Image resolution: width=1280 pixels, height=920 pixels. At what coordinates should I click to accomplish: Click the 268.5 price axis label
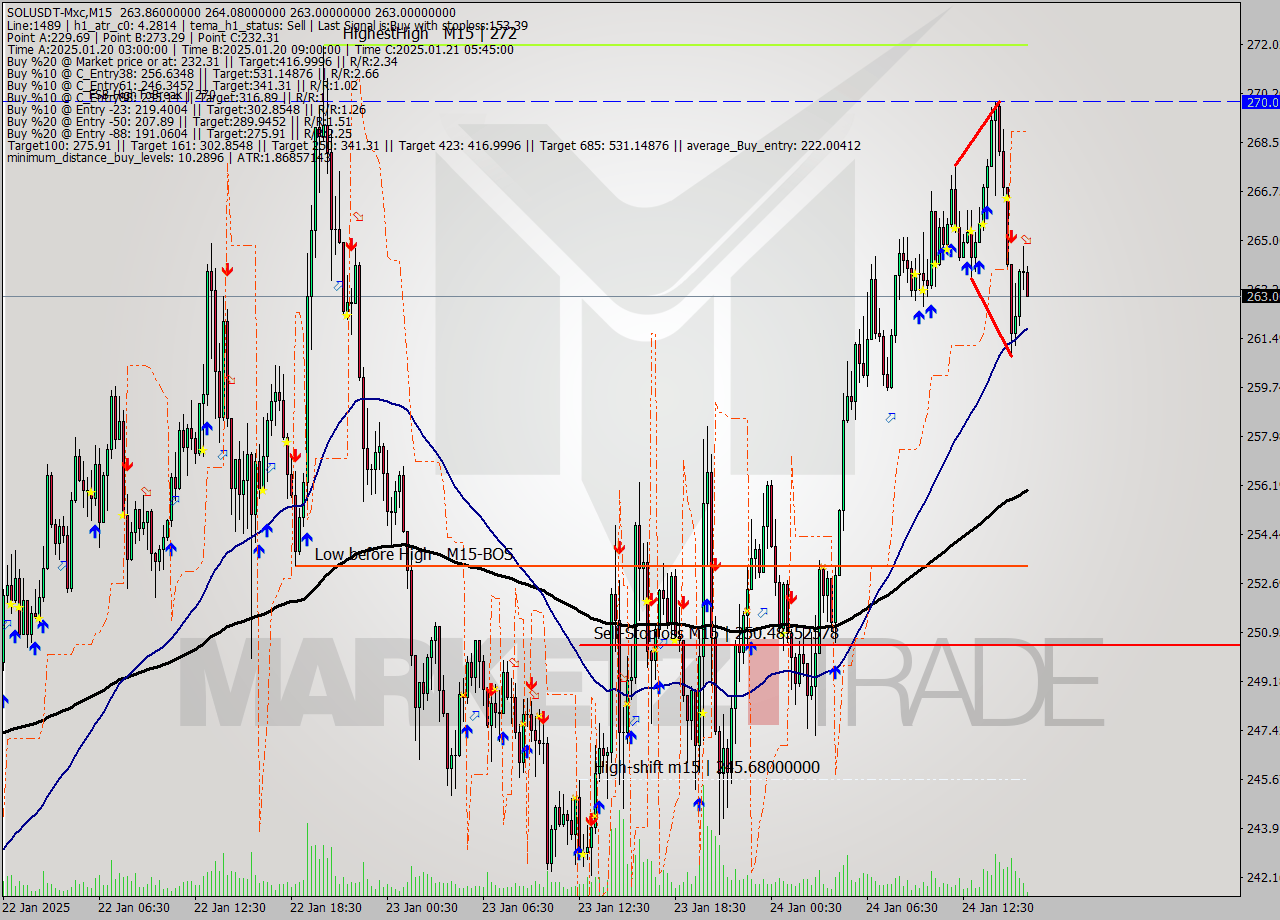1263,143
